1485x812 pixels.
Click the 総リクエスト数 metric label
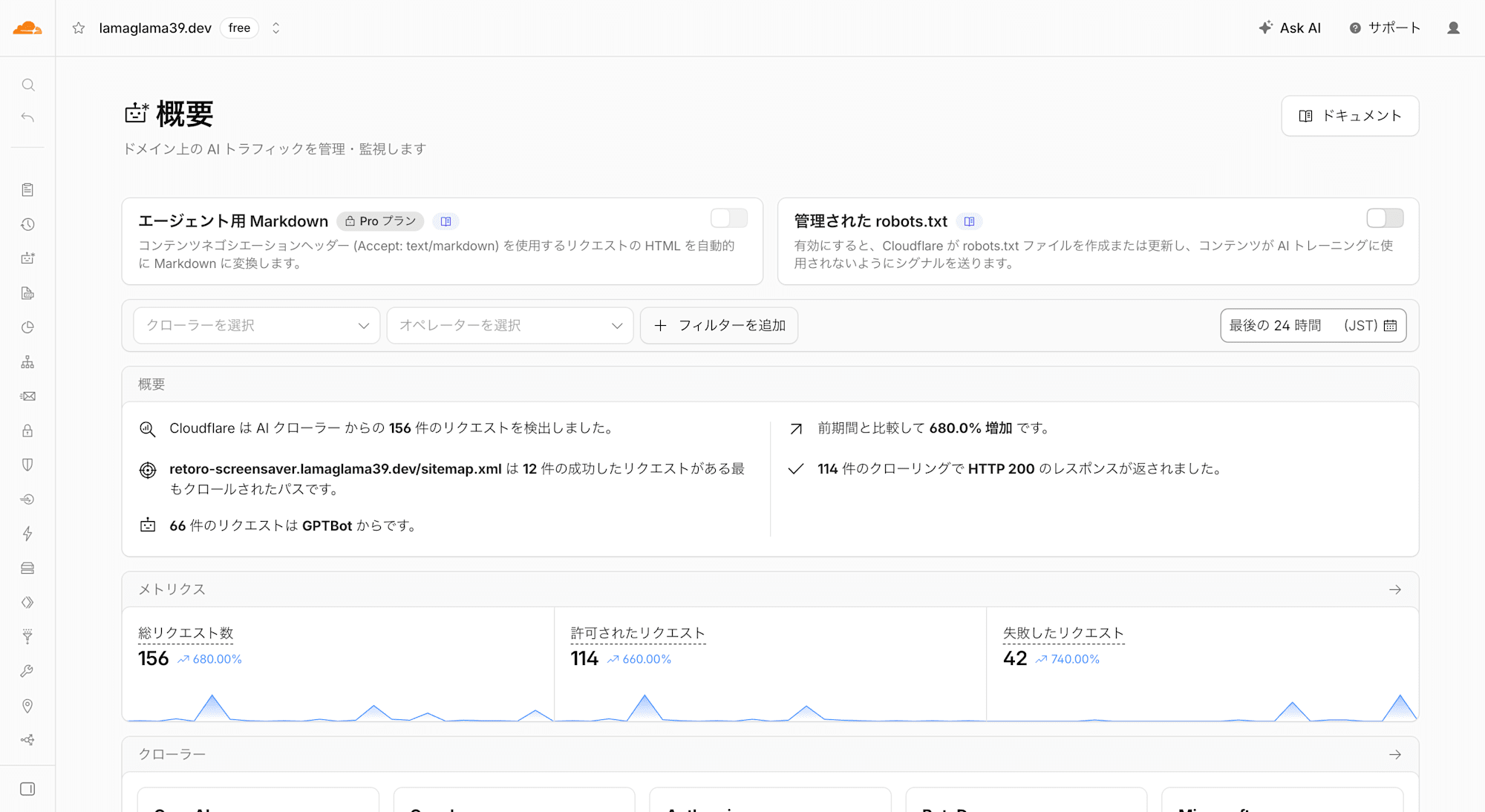click(186, 633)
